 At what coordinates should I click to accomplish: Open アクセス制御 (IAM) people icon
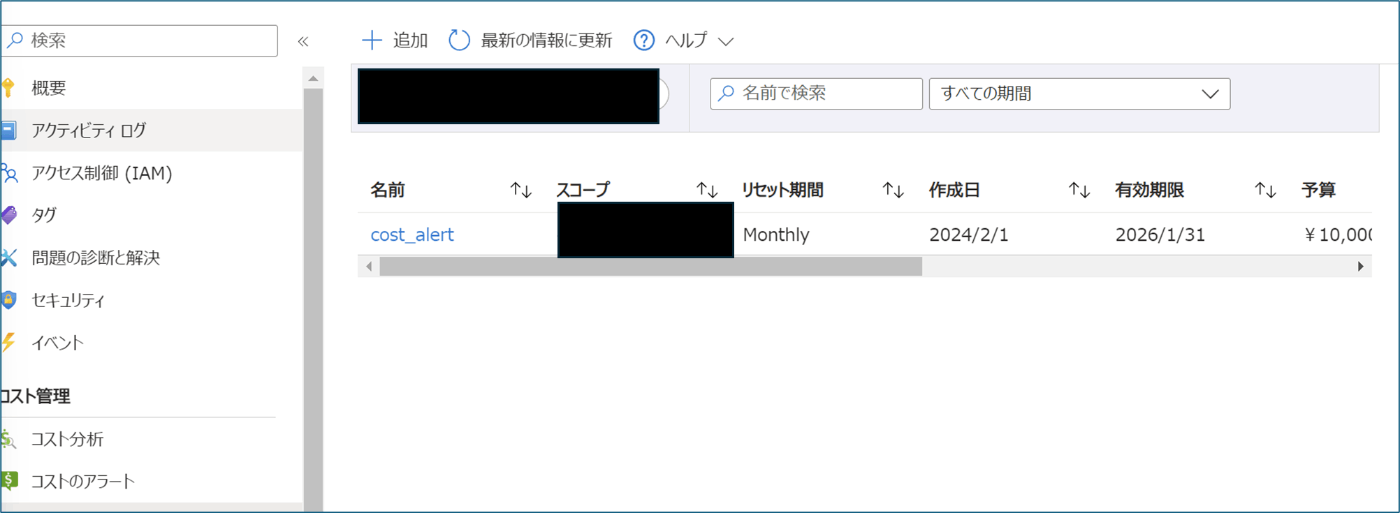click(x=9, y=173)
